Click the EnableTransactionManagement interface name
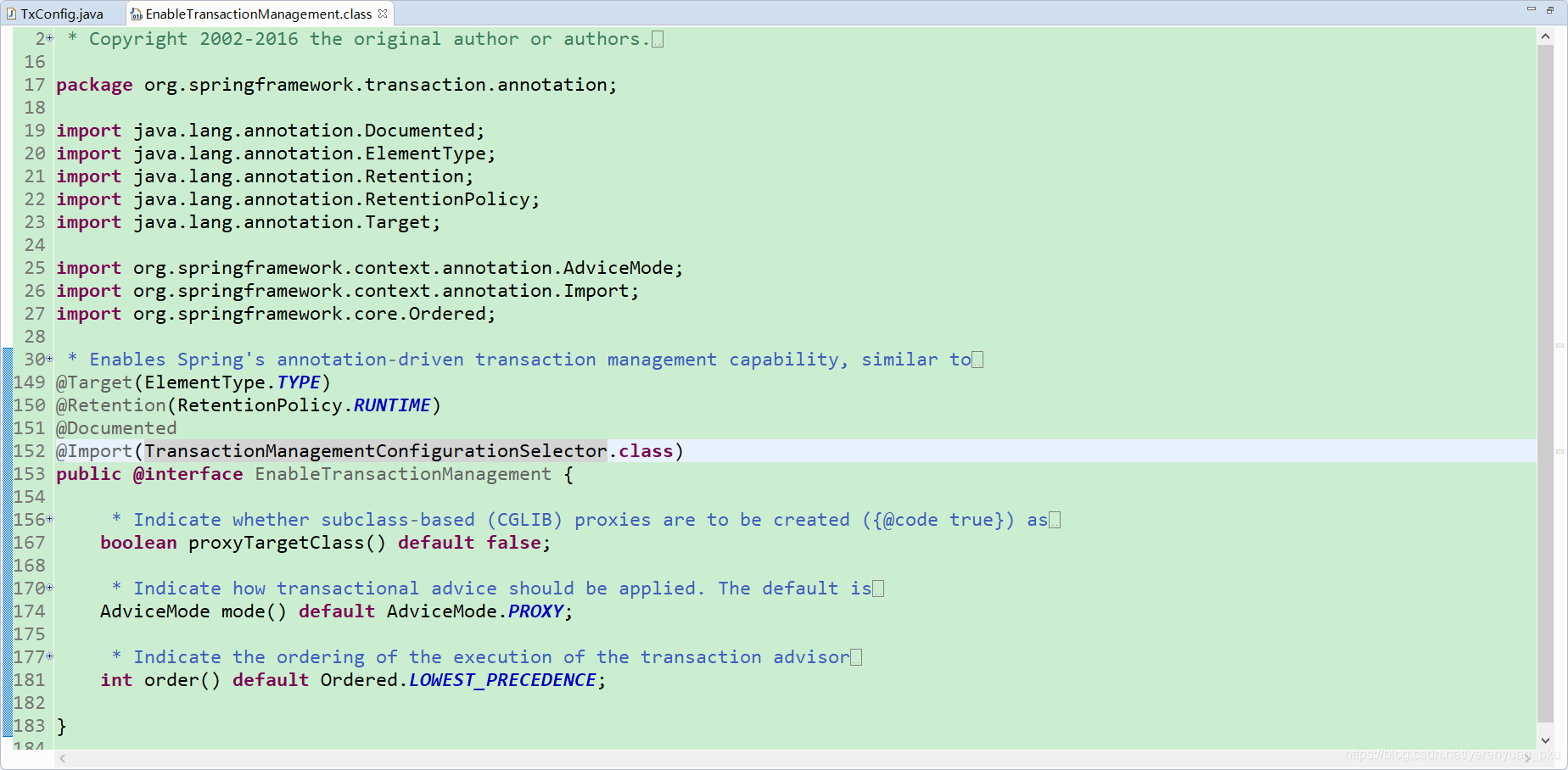This screenshot has height=770, width=1568. [403, 474]
